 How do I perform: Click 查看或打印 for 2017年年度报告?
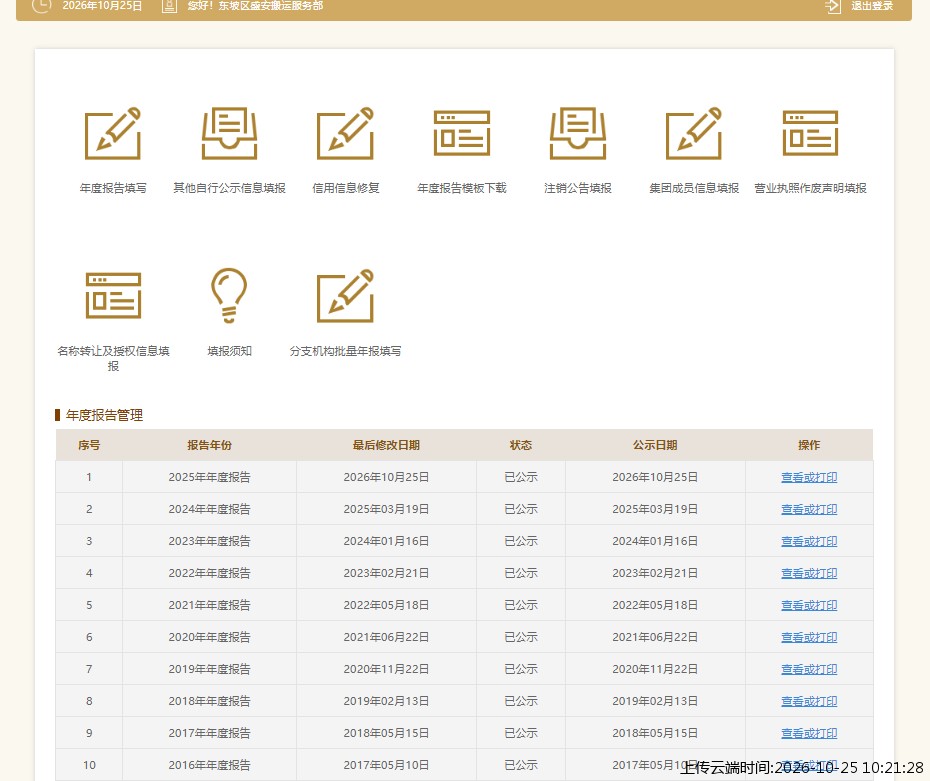tap(809, 734)
